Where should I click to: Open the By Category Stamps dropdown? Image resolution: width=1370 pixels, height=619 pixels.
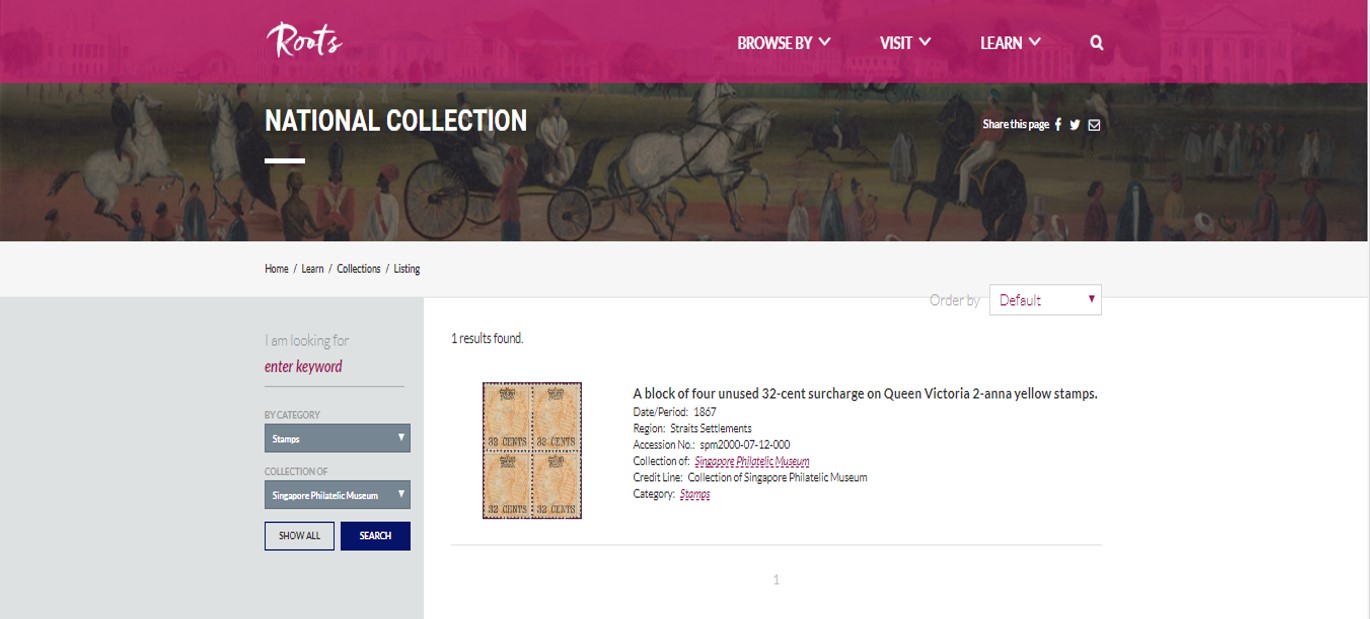[x=337, y=438]
